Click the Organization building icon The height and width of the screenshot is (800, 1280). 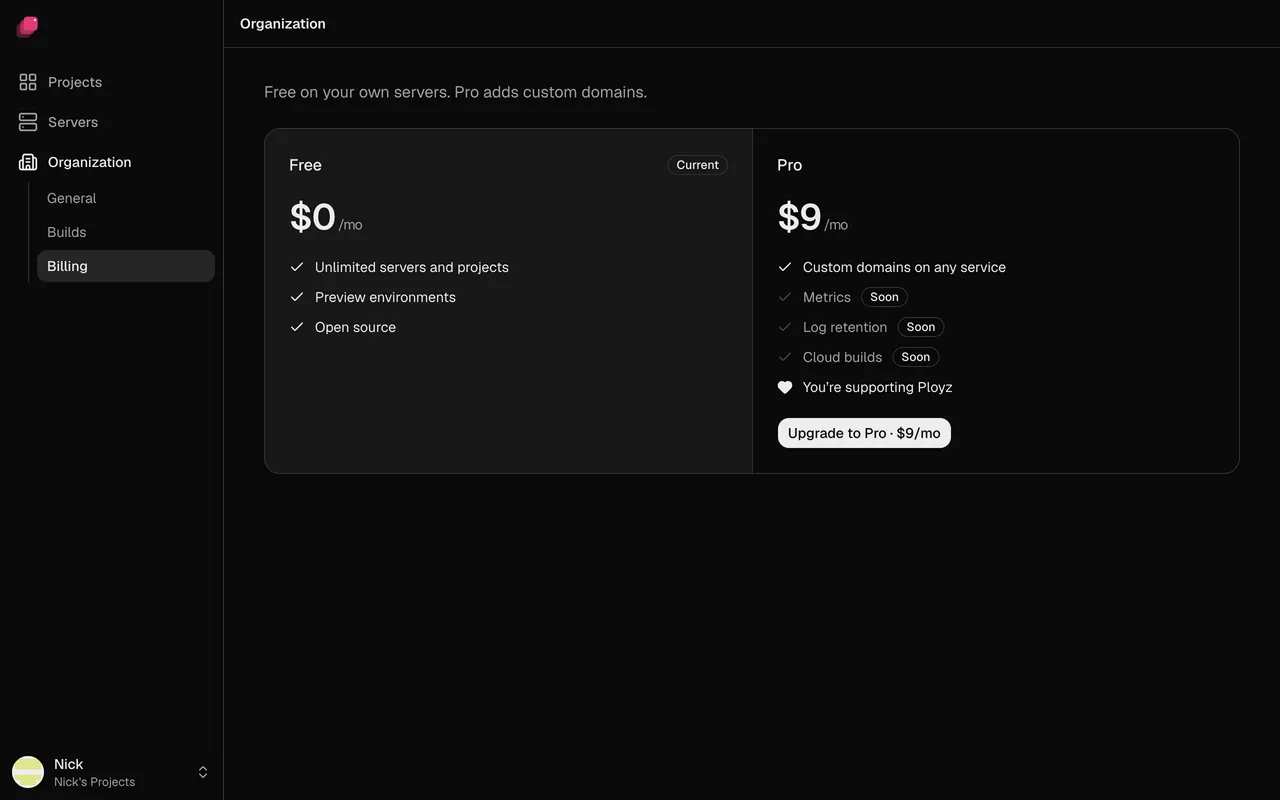tap(28, 162)
